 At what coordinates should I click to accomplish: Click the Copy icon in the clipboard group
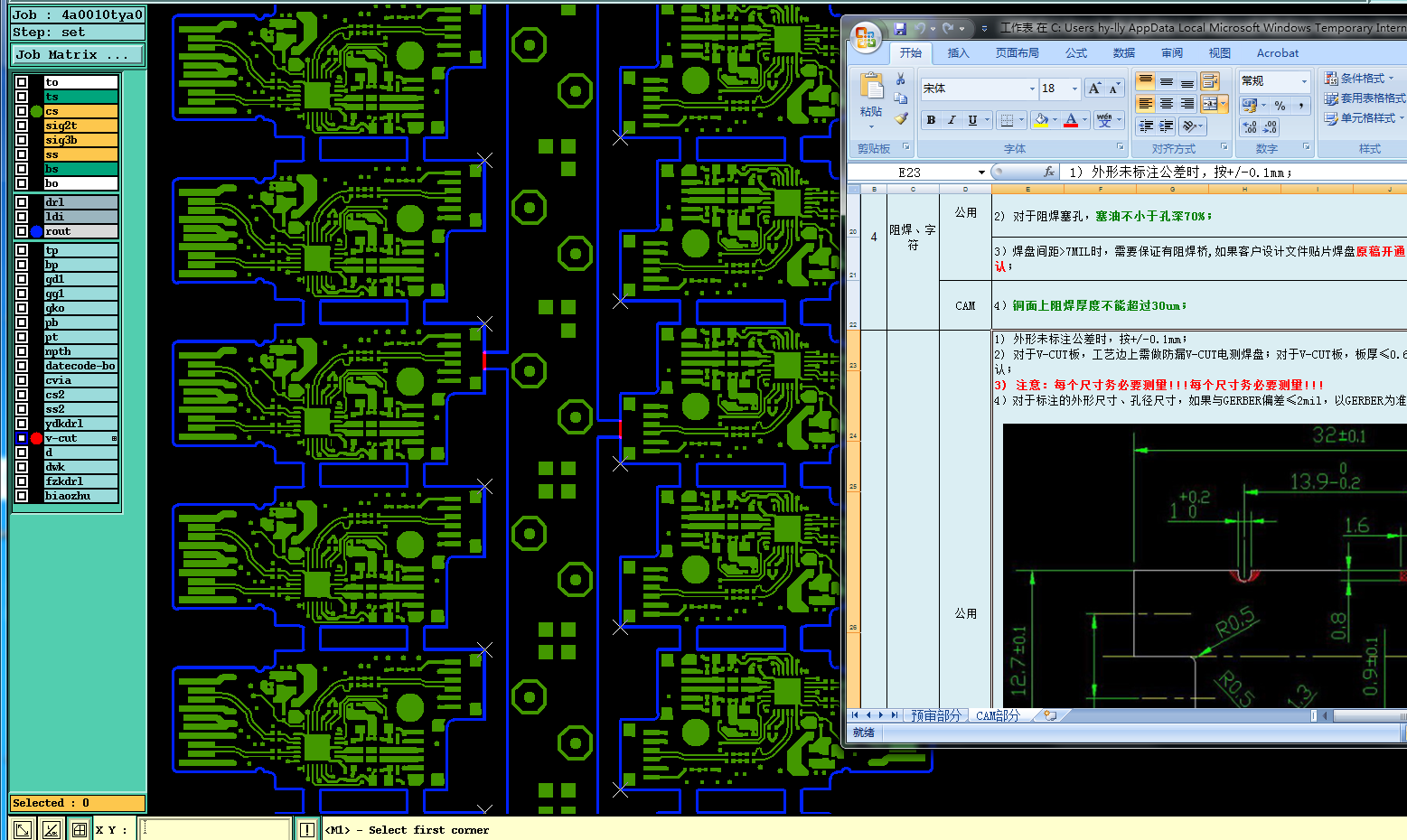(901, 98)
